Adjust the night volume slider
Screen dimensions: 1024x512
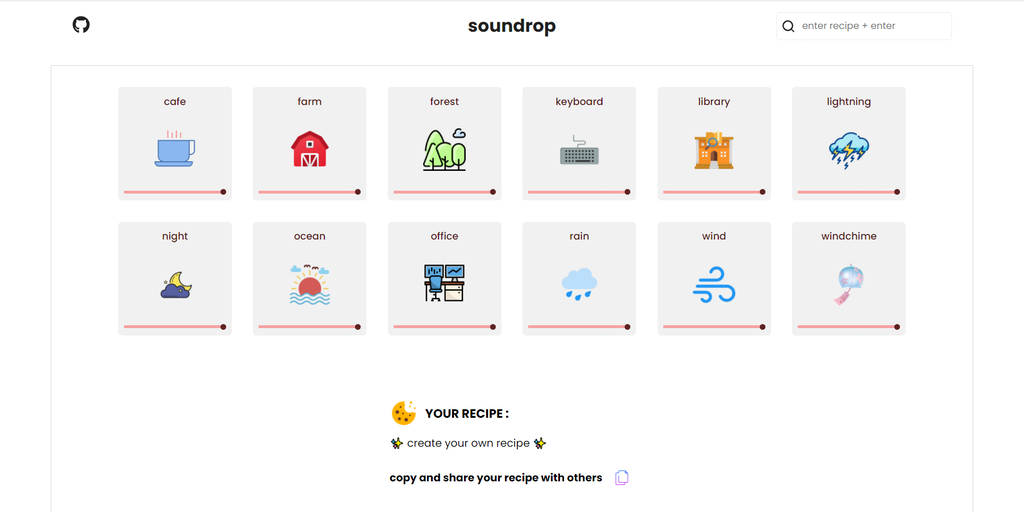[x=175, y=327]
